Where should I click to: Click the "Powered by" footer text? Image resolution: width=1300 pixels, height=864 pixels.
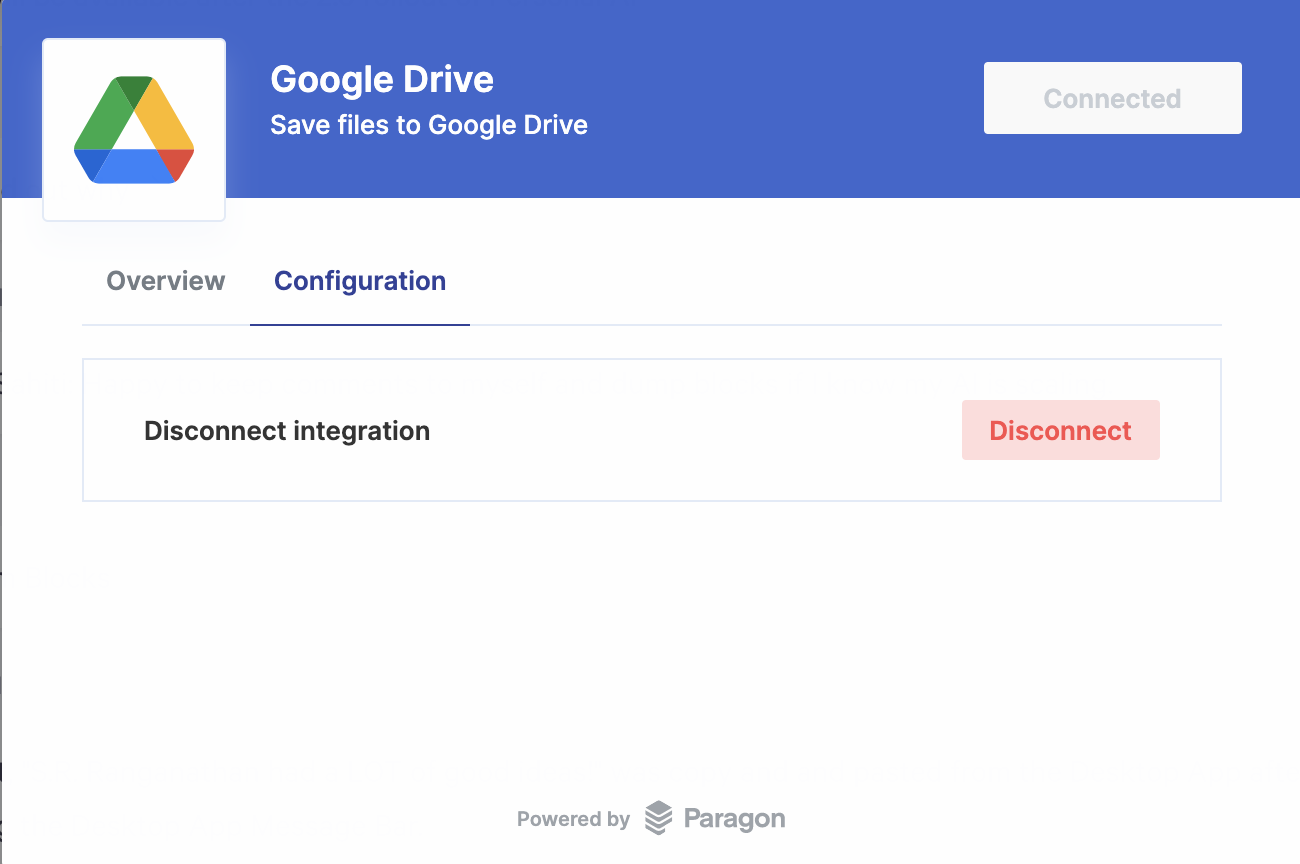[573, 819]
